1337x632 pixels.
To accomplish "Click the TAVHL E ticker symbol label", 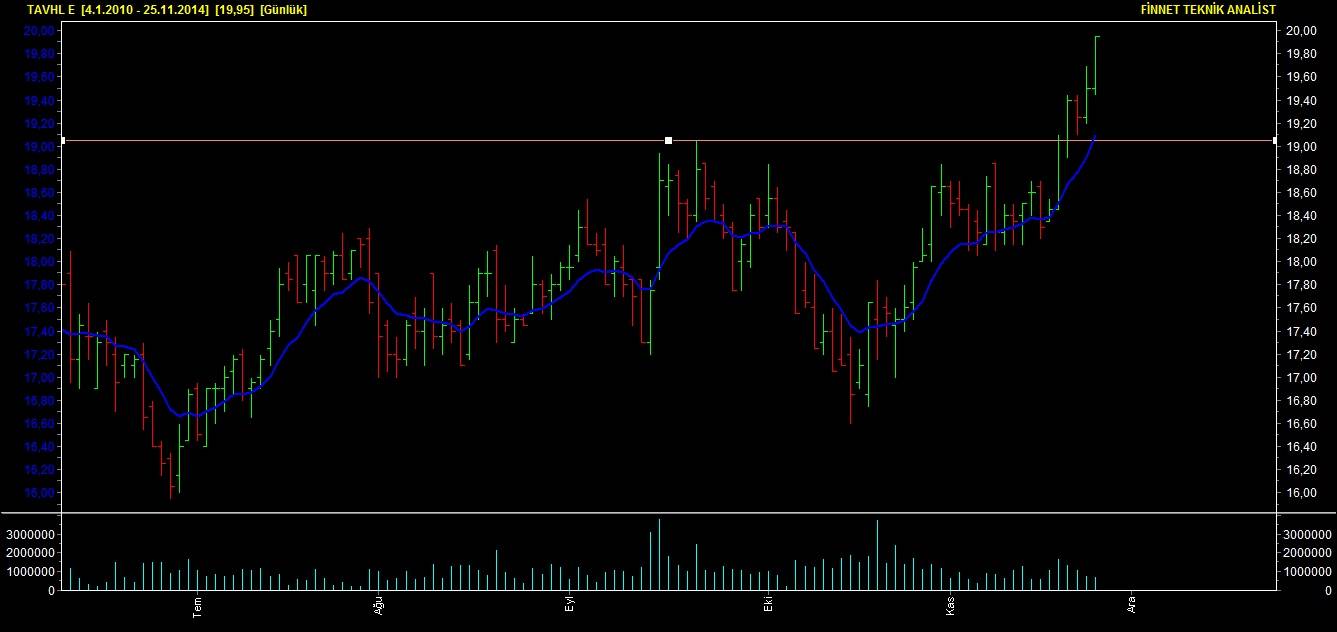I will (x=51, y=9).
